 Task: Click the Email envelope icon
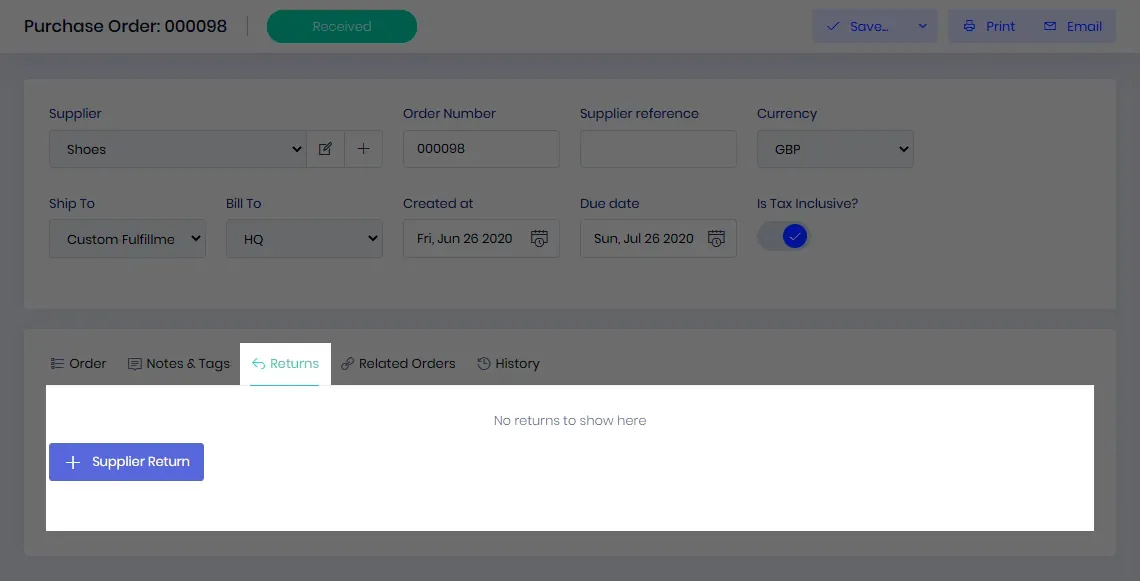click(1050, 26)
